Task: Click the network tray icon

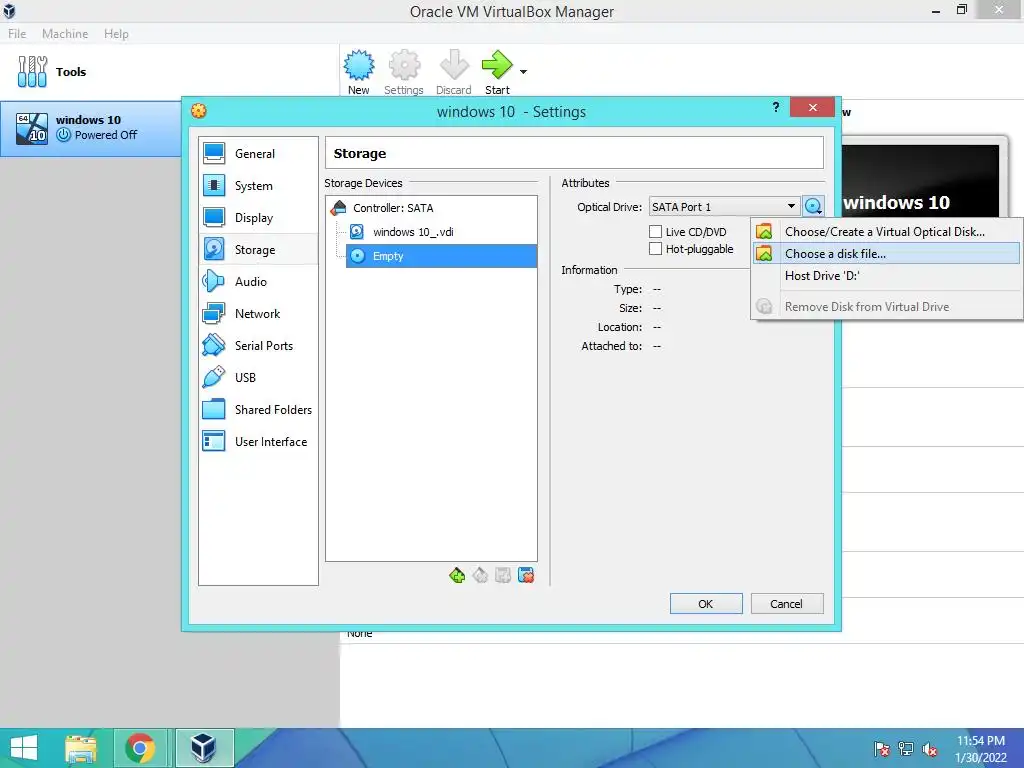Action: coord(906,749)
